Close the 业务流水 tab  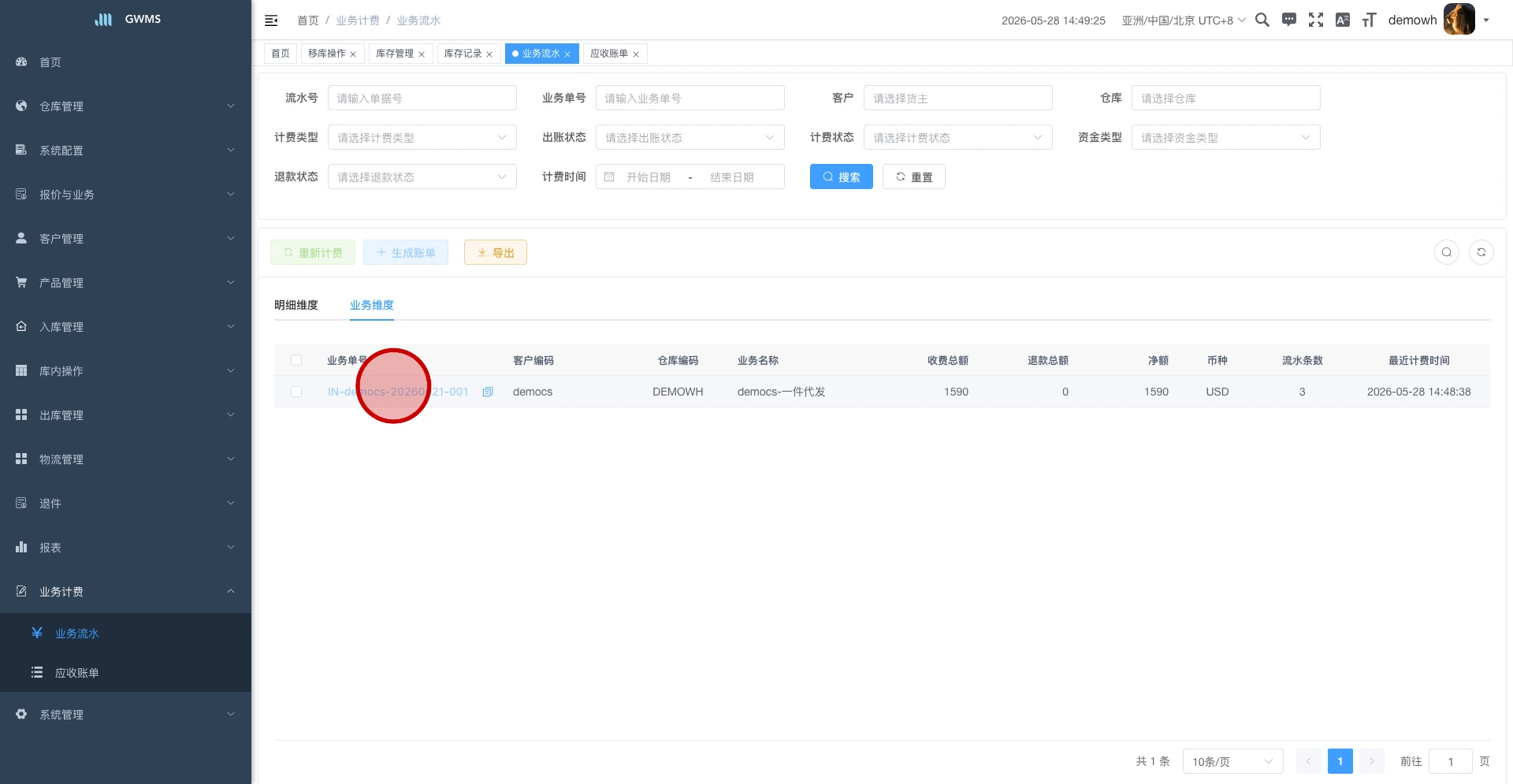(567, 54)
